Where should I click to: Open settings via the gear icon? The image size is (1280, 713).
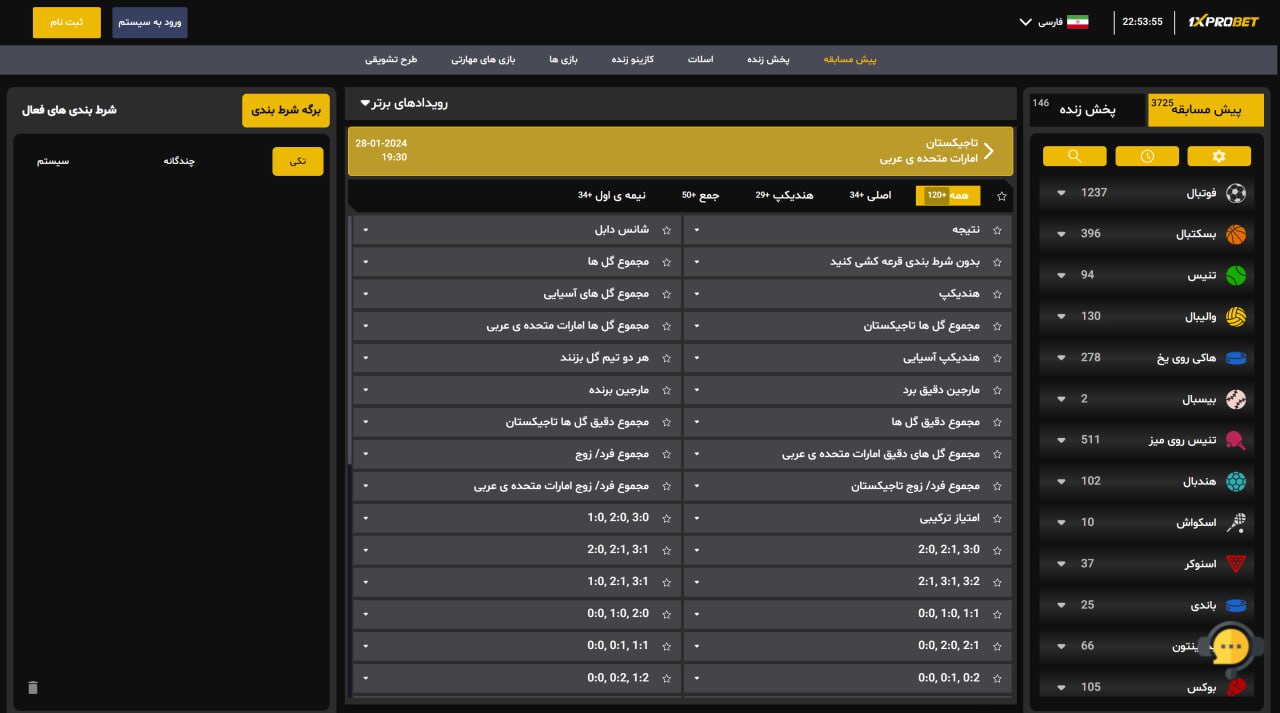pos(1219,156)
